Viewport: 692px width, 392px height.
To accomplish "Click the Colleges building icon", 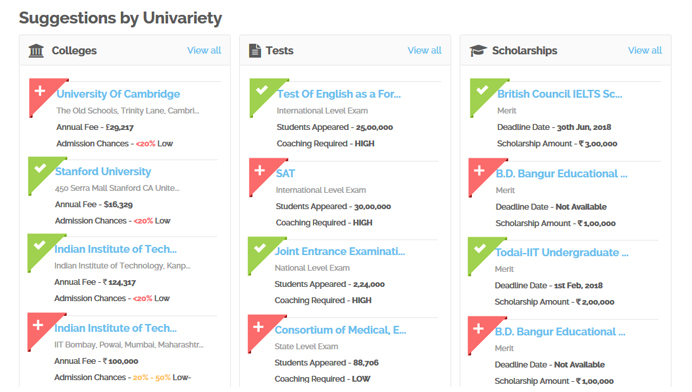I will pos(36,51).
